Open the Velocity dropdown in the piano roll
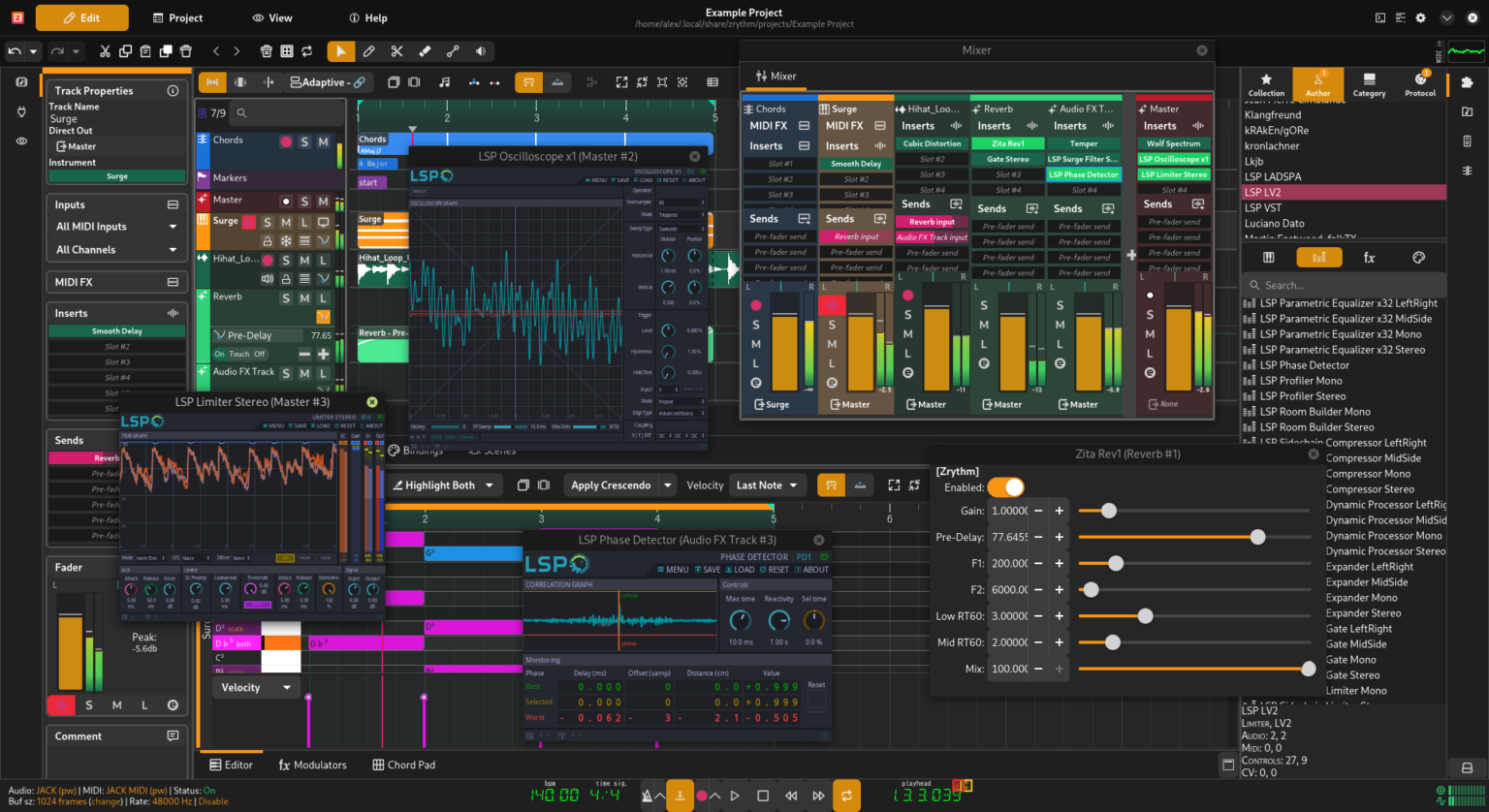Viewport: 1489px width, 812px height. click(x=256, y=687)
